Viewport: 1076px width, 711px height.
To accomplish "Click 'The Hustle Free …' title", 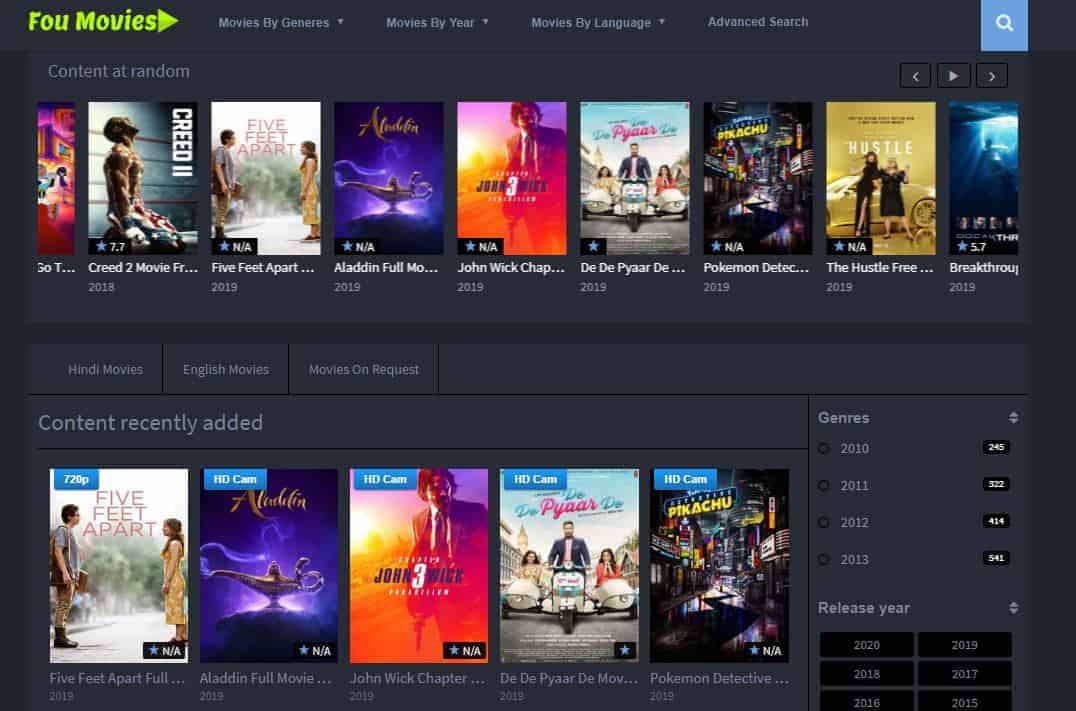I will click(x=880, y=268).
